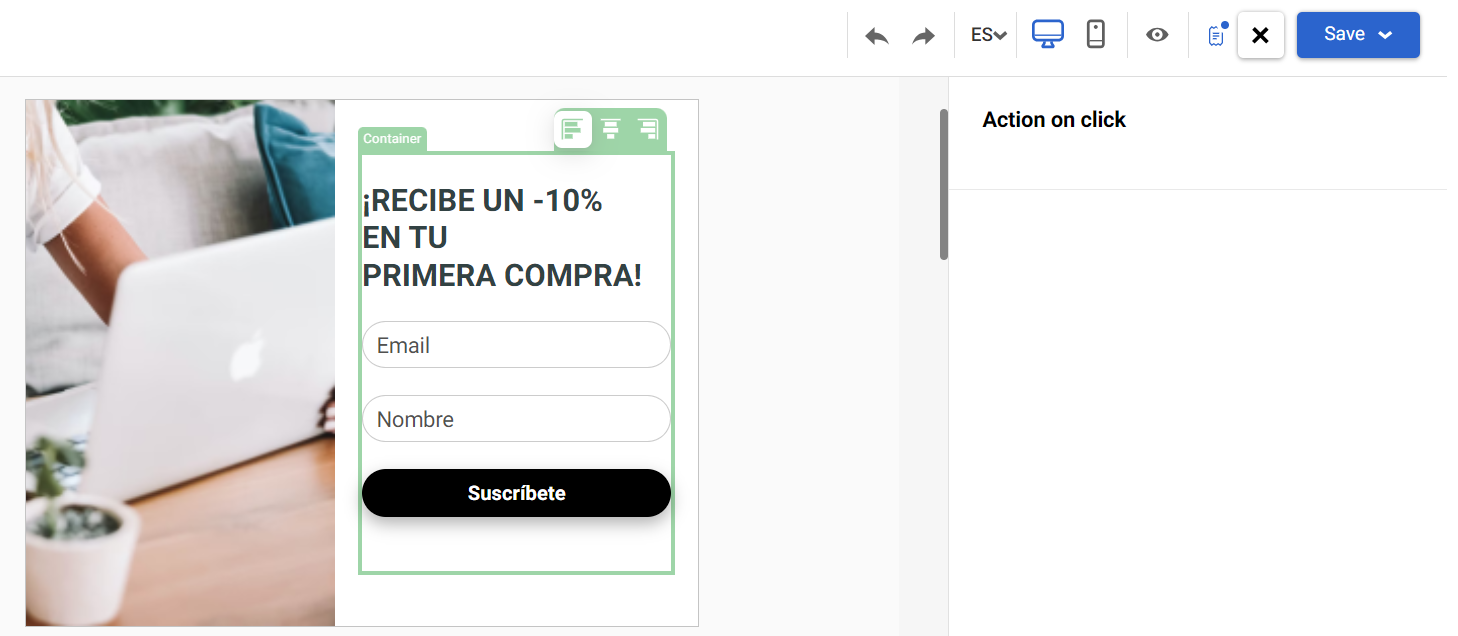
Task: Switch to mobile preview mode
Action: point(1096,35)
